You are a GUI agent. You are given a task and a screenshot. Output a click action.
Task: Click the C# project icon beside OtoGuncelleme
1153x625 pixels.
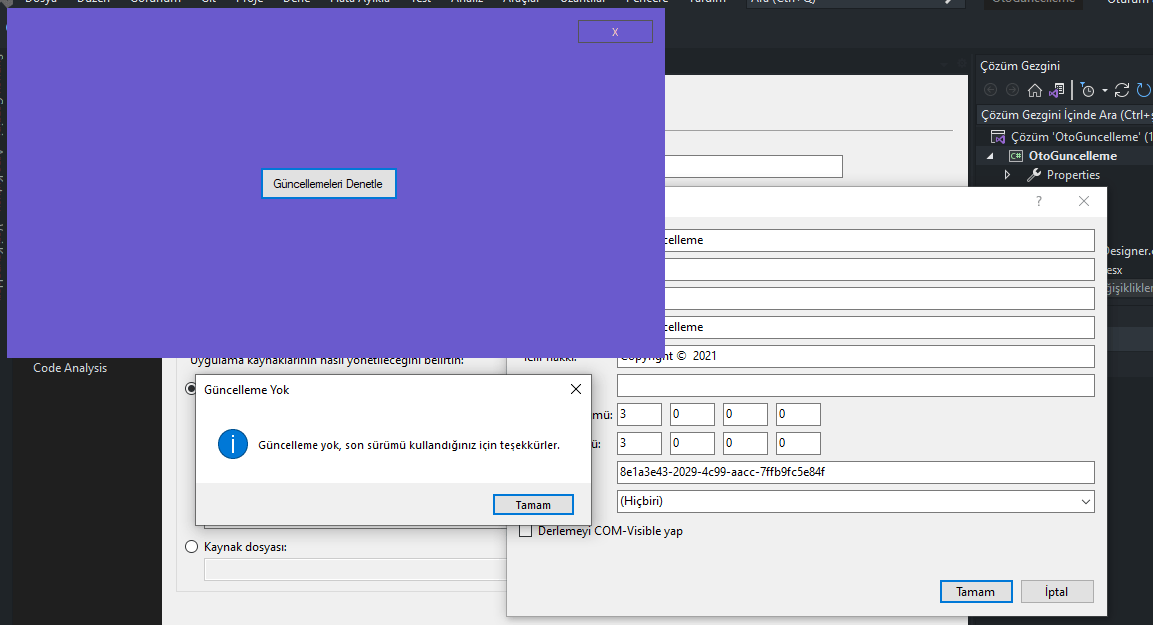[1015, 156]
